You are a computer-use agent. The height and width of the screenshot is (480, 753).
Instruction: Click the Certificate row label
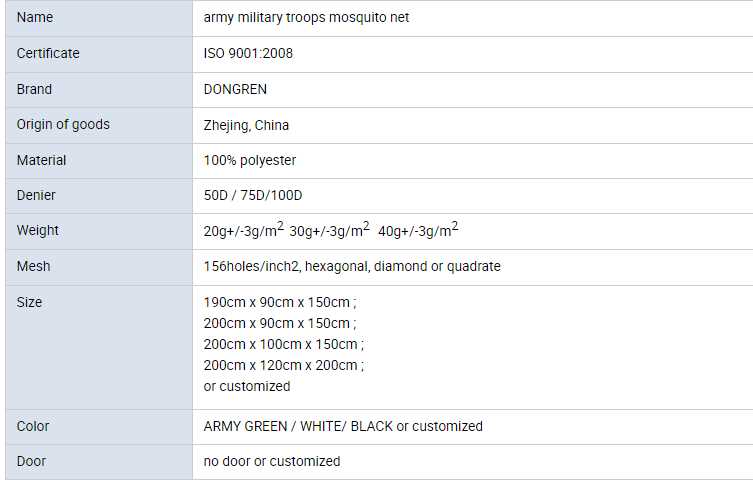[48, 54]
